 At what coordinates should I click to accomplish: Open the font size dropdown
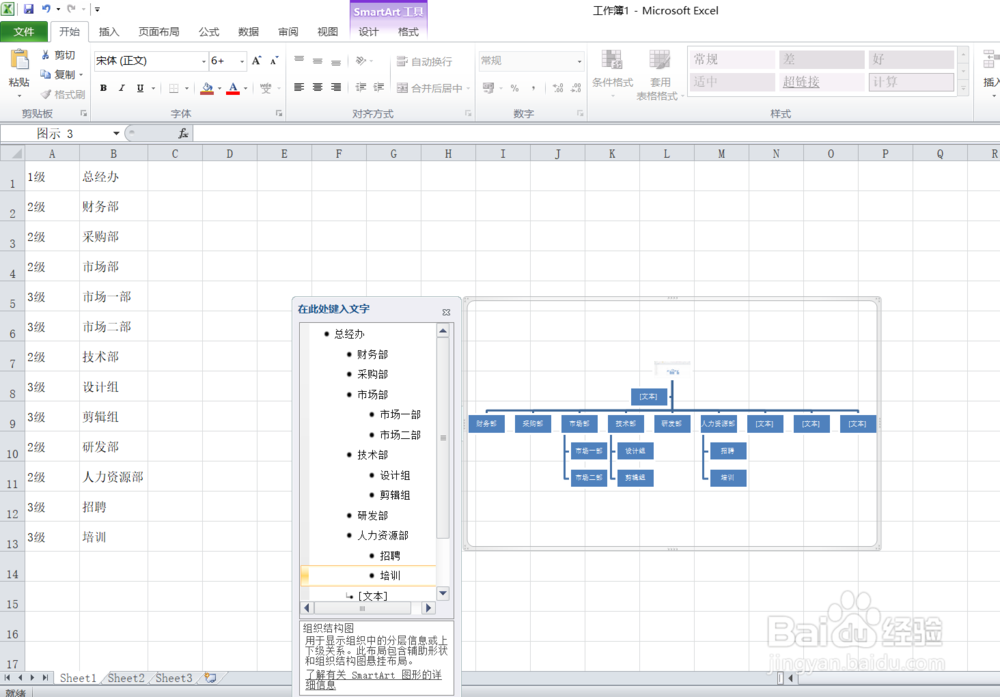242,61
